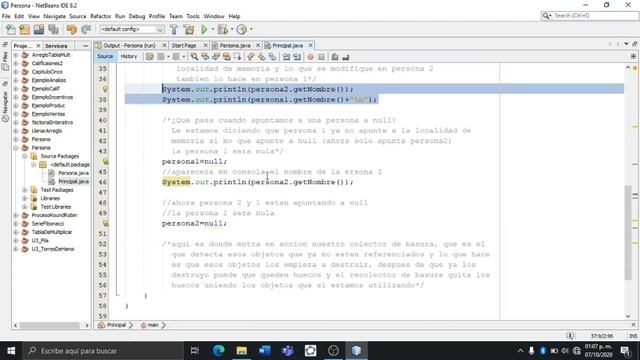Select the EjemploVentas project
Image resolution: width=640 pixels, height=360 pixels.
pos(48,114)
